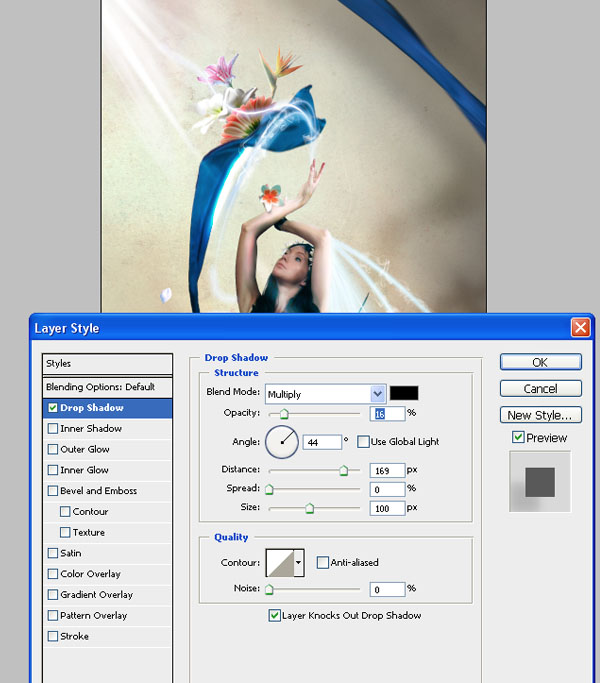Click the Angle value field

point(322,443)
